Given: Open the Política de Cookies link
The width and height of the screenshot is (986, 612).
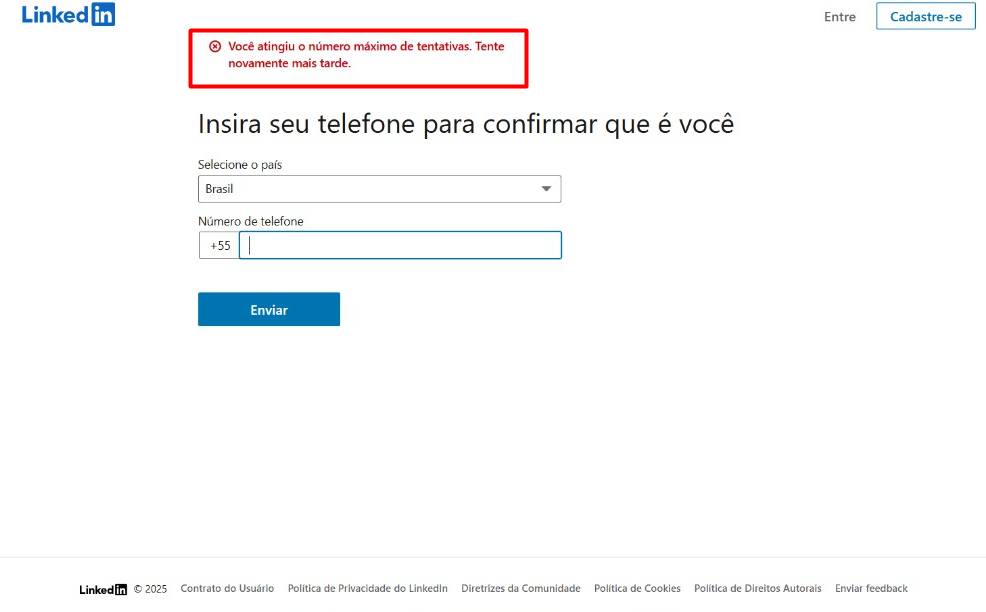Looking at the screenshot, I should point(637,589).
